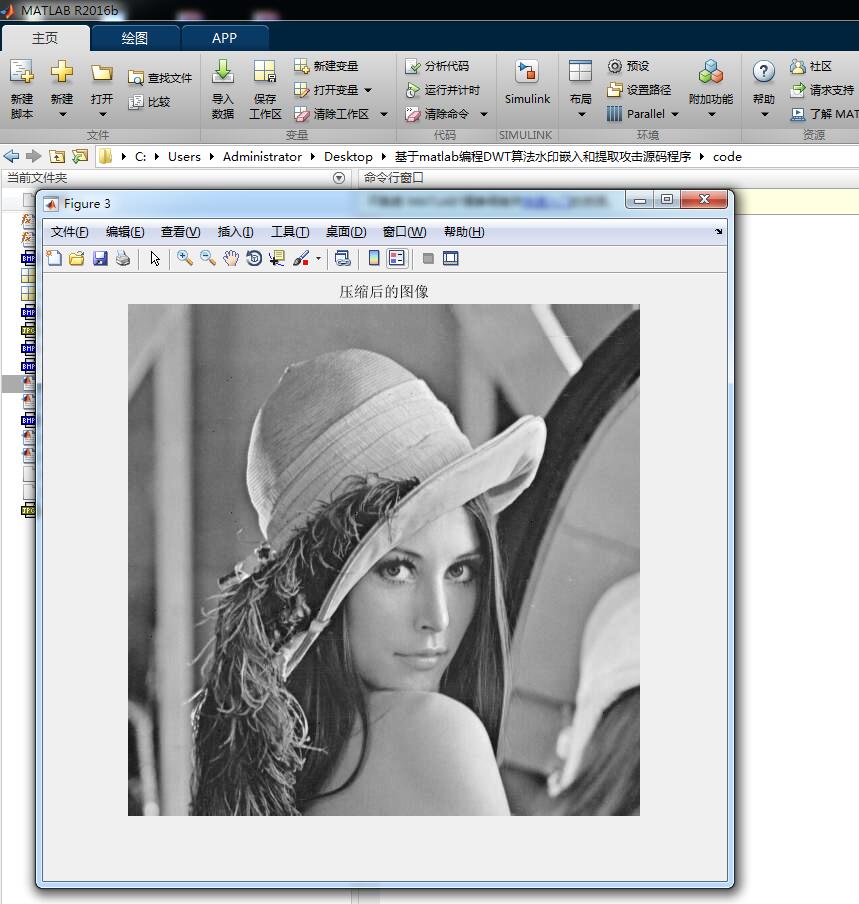The width and height of the screenshot is (859, 904).
Task: Click the 压缩后的图像 figure title
Action: [x=384, y=292]
